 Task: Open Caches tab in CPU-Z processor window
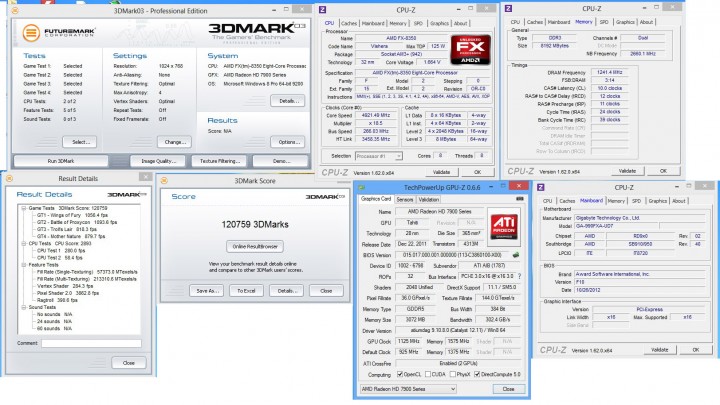(x=349, y=23)
